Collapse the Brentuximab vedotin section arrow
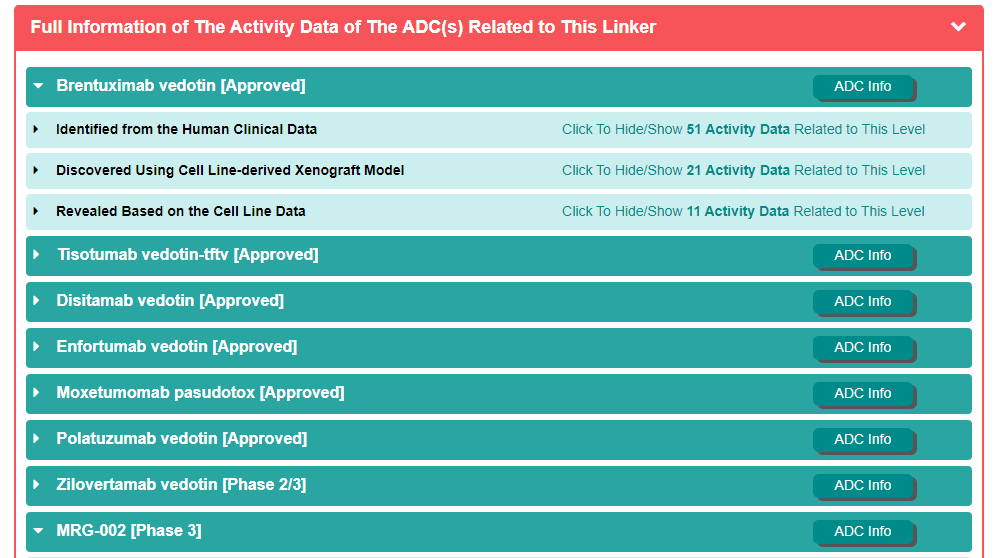 38,86
